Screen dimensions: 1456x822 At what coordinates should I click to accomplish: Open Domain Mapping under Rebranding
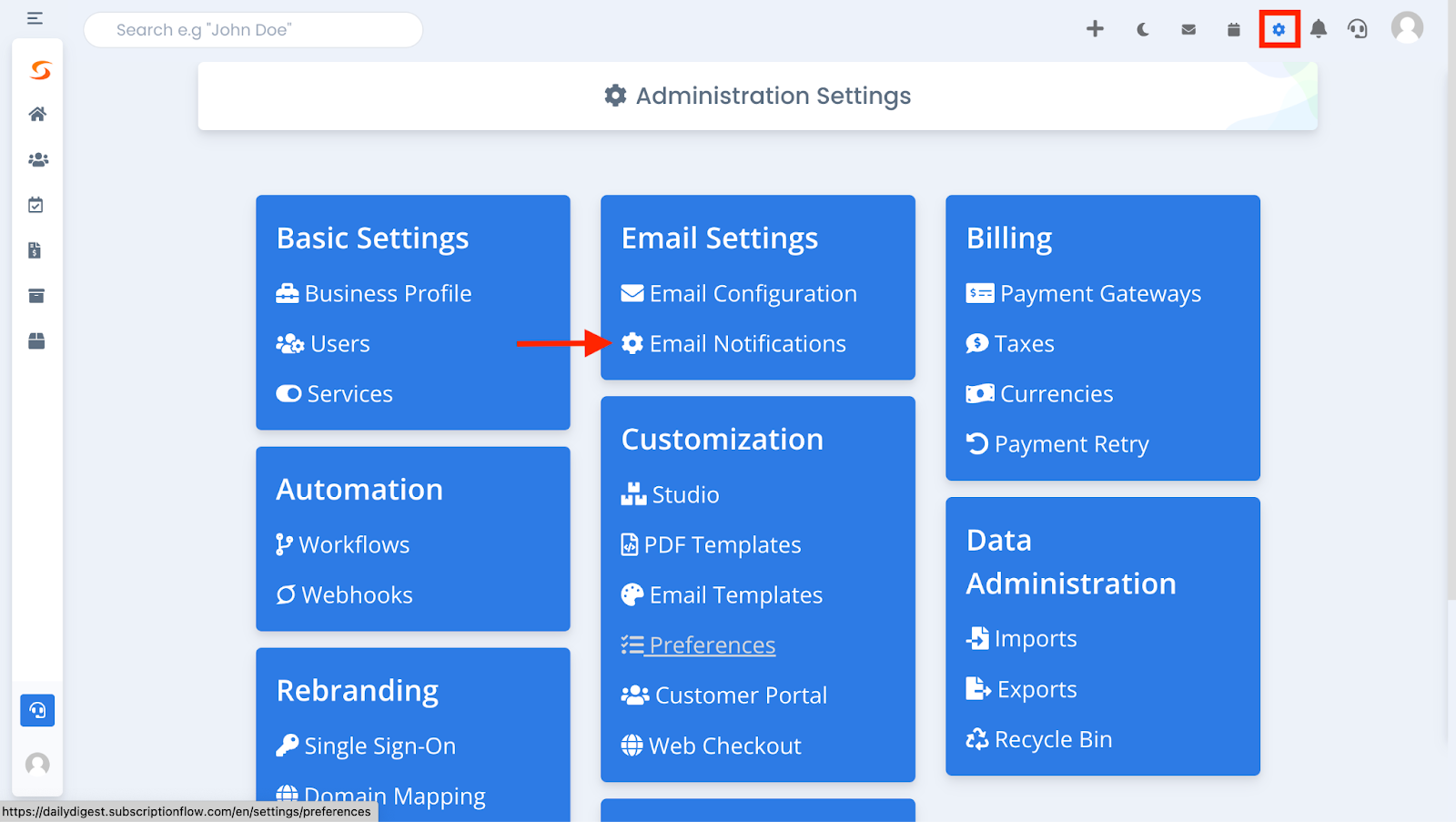380,796
